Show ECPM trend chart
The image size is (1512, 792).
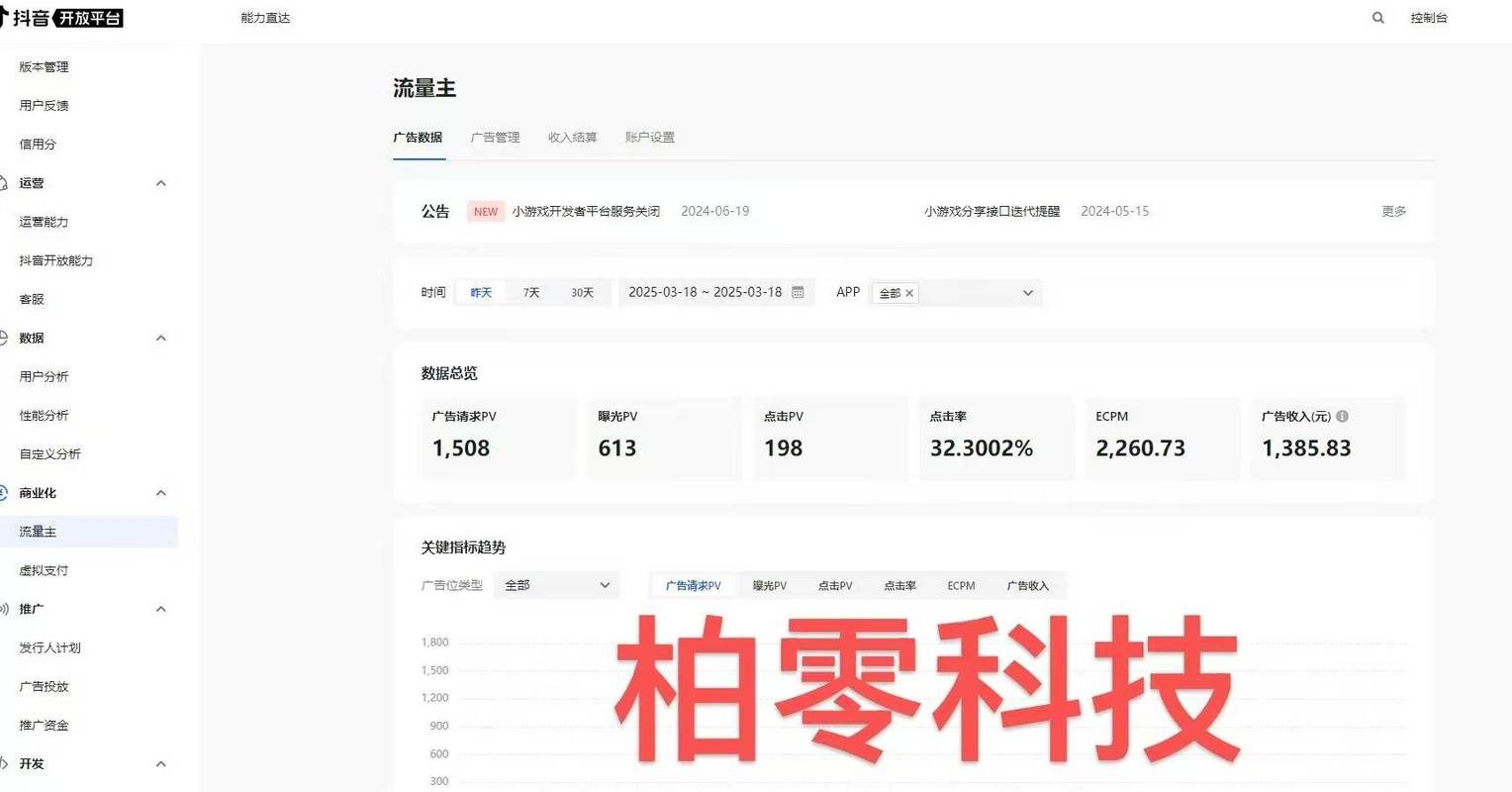[961, 586]
